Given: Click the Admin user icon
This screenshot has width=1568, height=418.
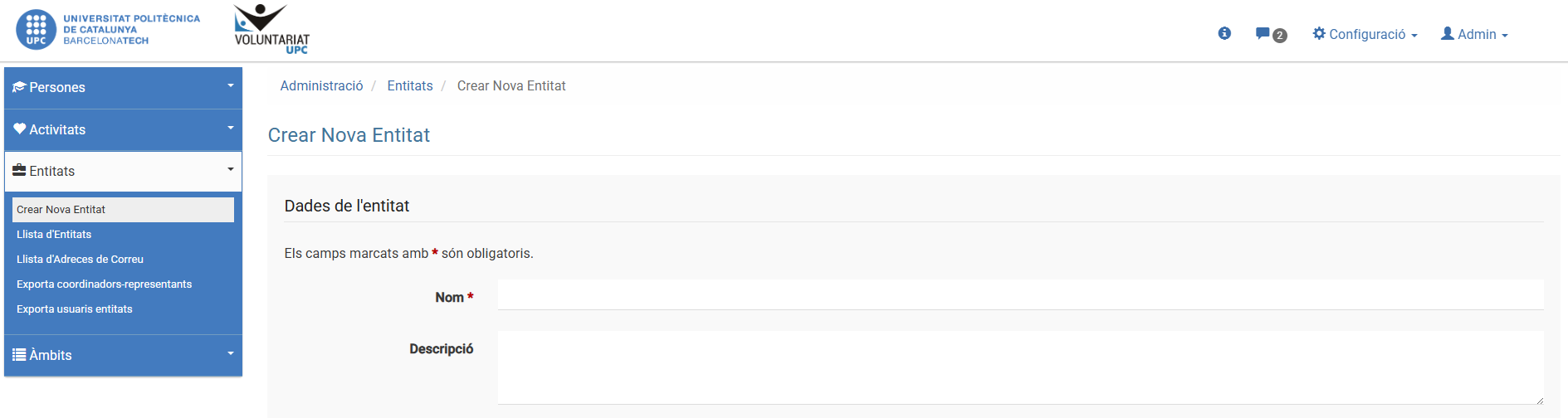Looking at the screenshot, I should coord(1448,33).
